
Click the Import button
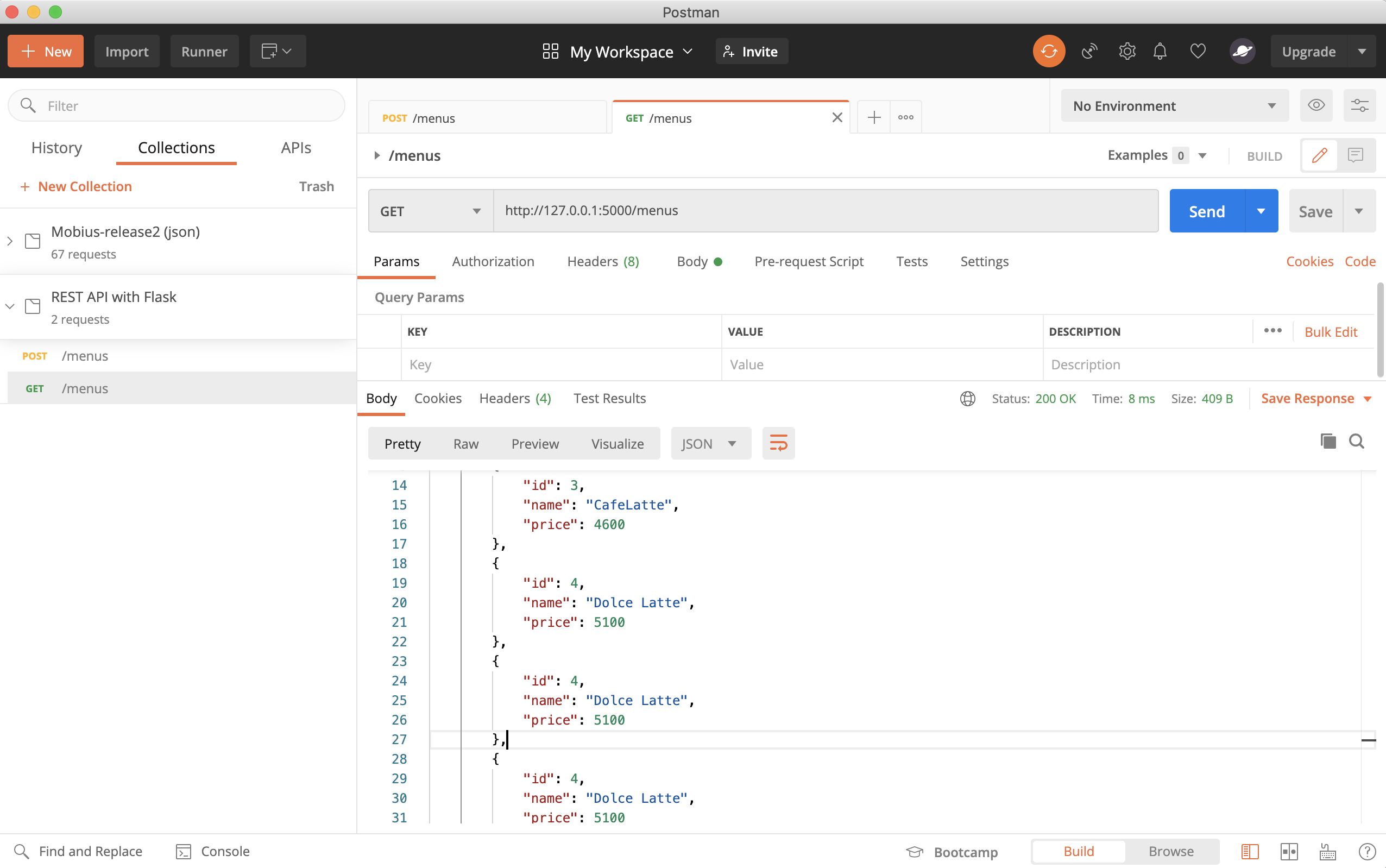click(x=126, y=51)
